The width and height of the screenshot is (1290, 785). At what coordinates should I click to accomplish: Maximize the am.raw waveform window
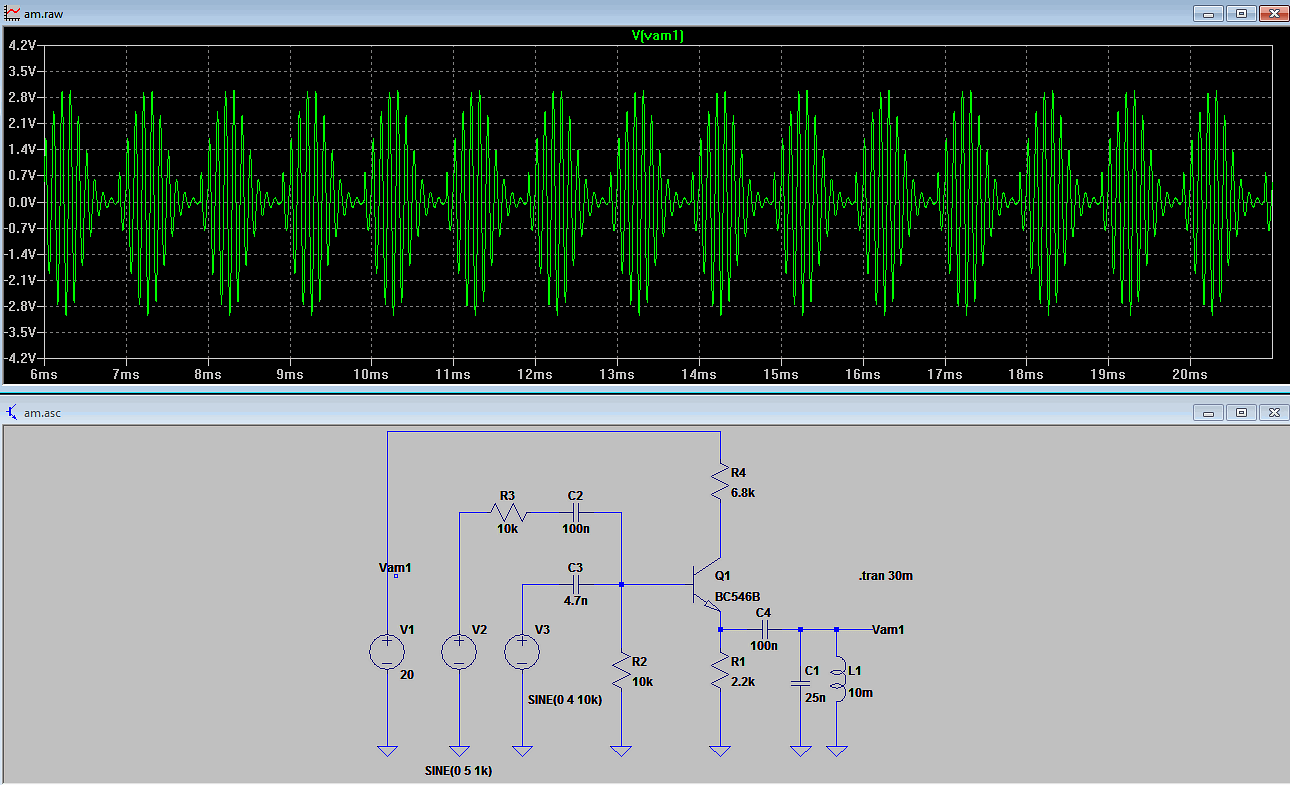[x=1241, y=13]
